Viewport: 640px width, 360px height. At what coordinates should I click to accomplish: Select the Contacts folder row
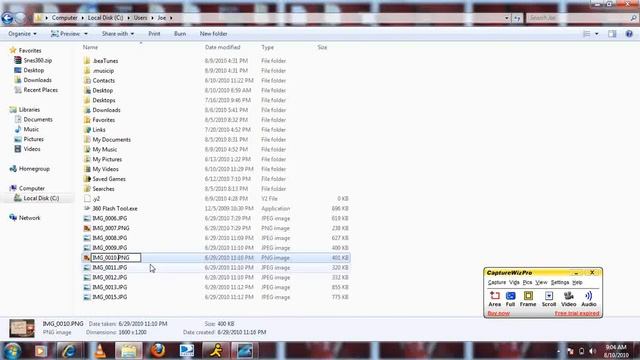coord(216,80)
